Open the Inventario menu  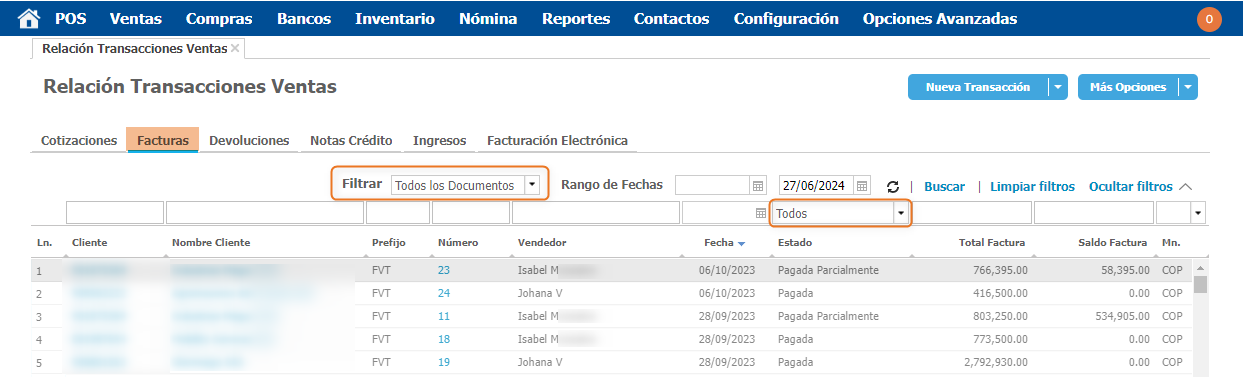pyautogui.click(x=395, y=19)
